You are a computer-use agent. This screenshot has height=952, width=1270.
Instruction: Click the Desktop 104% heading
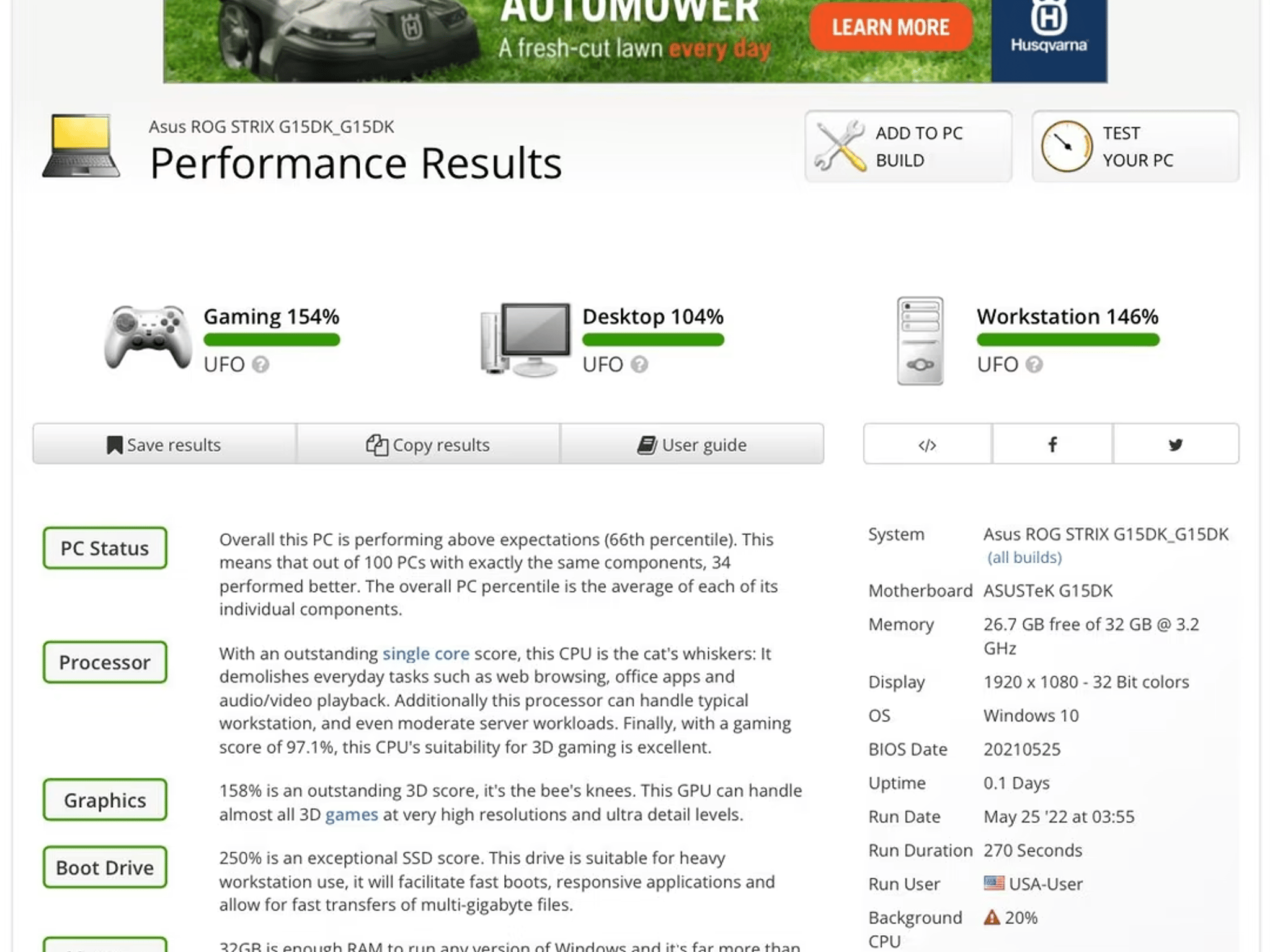click(653, 317)
